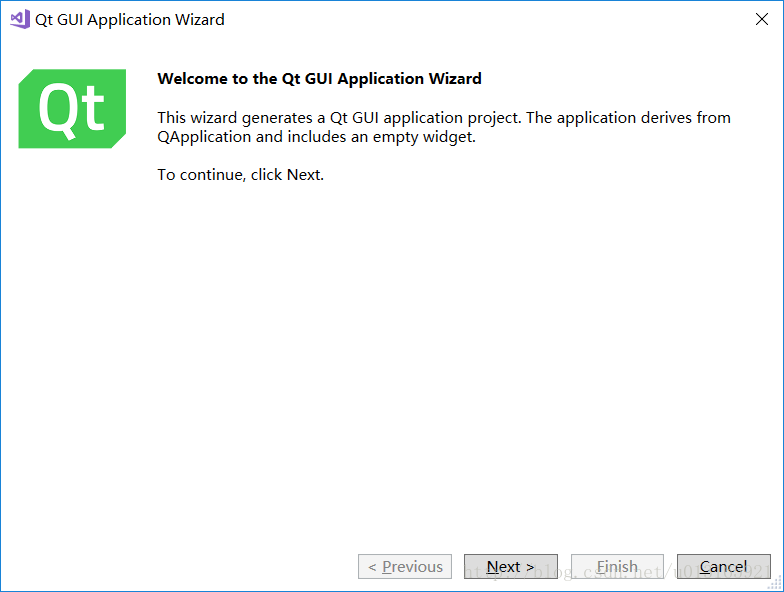Click the letter Q in the Qt logo
This screenshot has height=592, width=784.
pyautogui.click(x=56, y=109)
